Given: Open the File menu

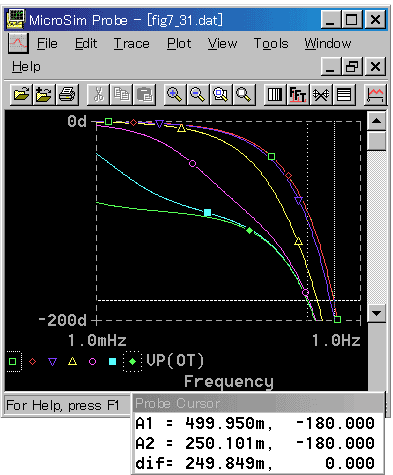Looking at the screenshot, I should pos(47,44).
